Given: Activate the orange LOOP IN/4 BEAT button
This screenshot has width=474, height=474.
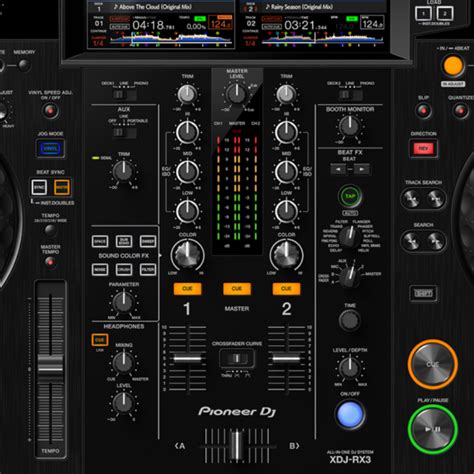Looking at the screenshot, I should [453, 66].
